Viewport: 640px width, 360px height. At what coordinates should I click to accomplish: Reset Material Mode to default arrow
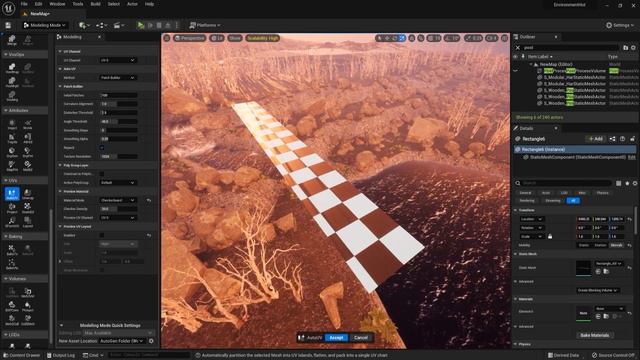click(149, 200)
